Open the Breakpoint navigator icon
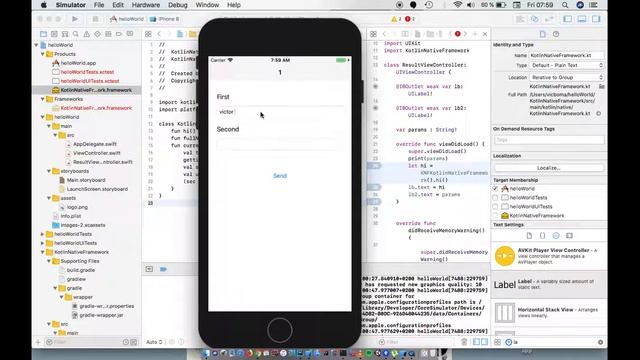The image size is (640, 360). click(119, 34)
